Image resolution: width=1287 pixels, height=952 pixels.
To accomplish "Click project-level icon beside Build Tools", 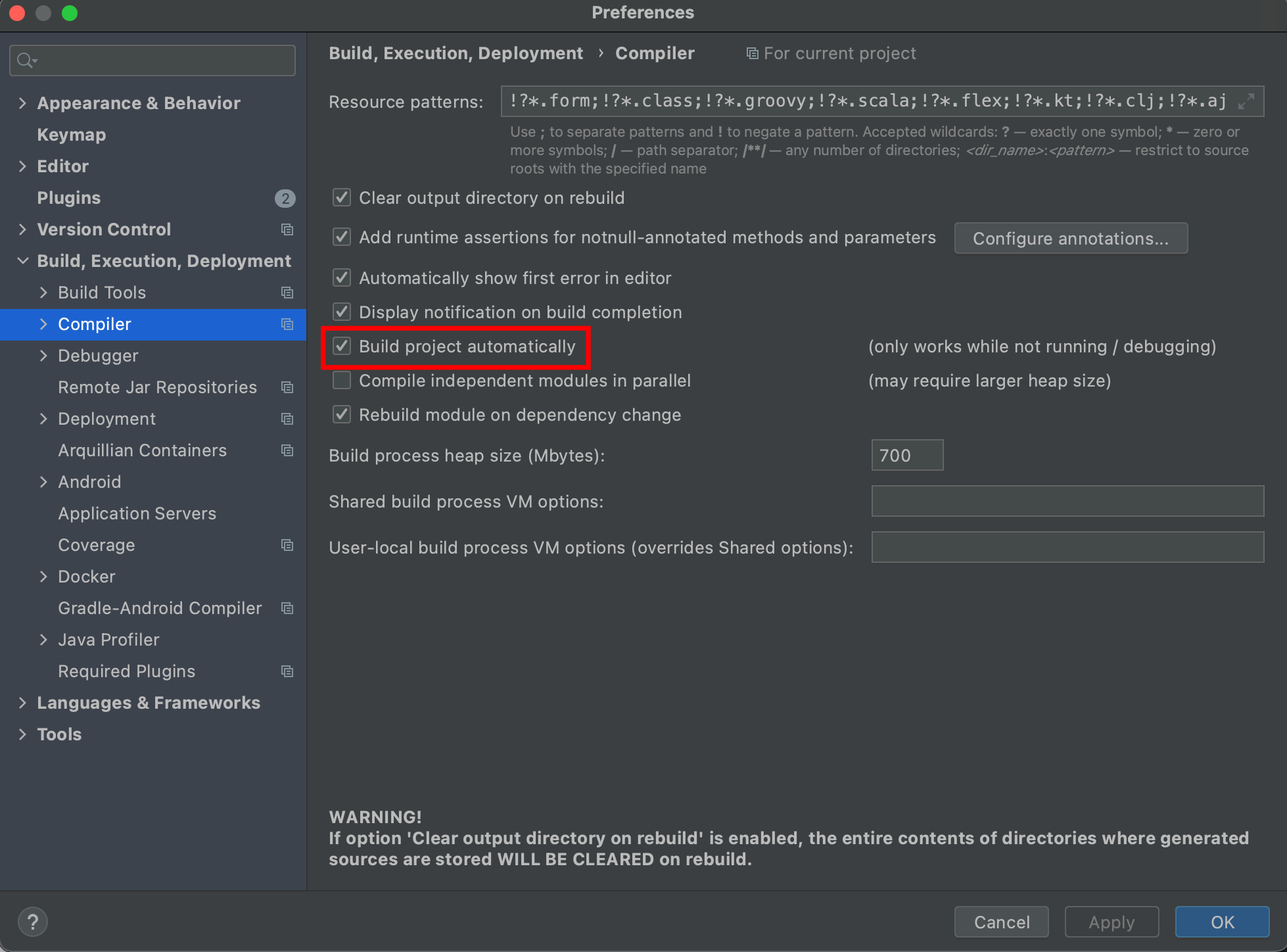I will 287,293.
